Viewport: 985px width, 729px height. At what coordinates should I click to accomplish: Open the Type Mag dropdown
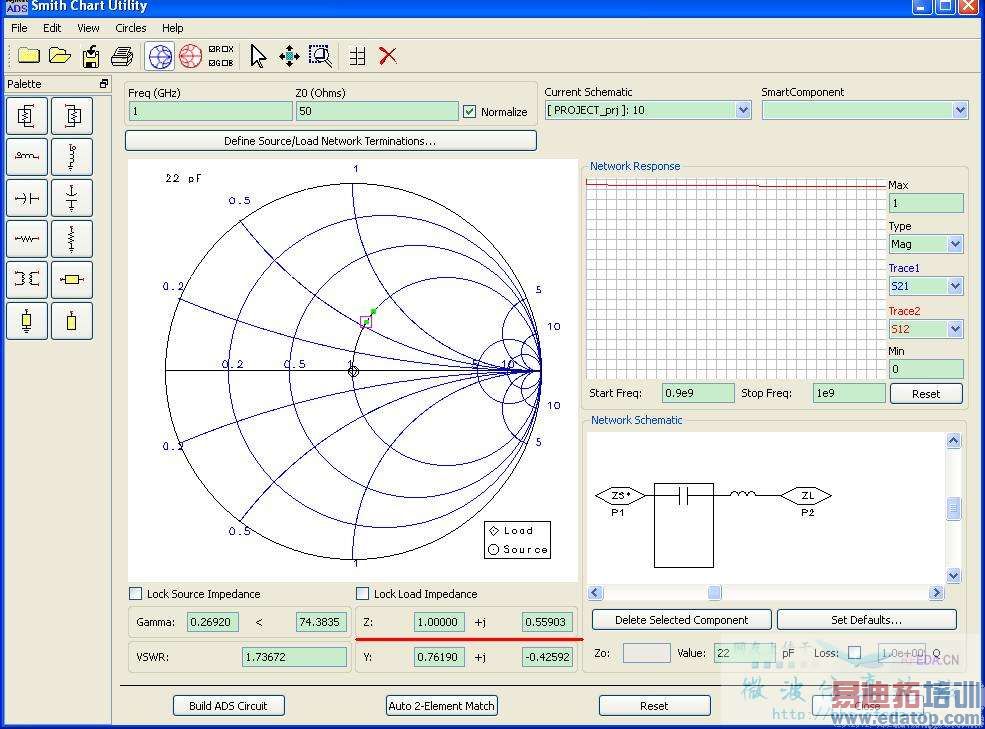[x=954, y=244]
